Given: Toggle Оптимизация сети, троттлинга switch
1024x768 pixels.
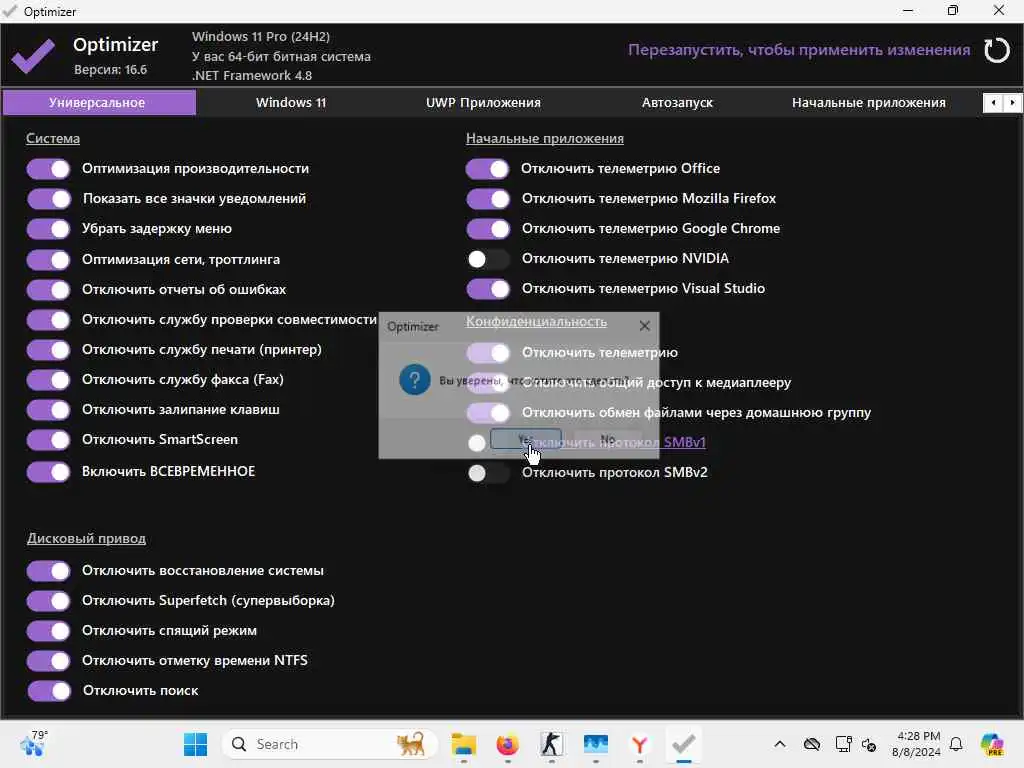Looking at the screenshot, I should click(48, 260).
